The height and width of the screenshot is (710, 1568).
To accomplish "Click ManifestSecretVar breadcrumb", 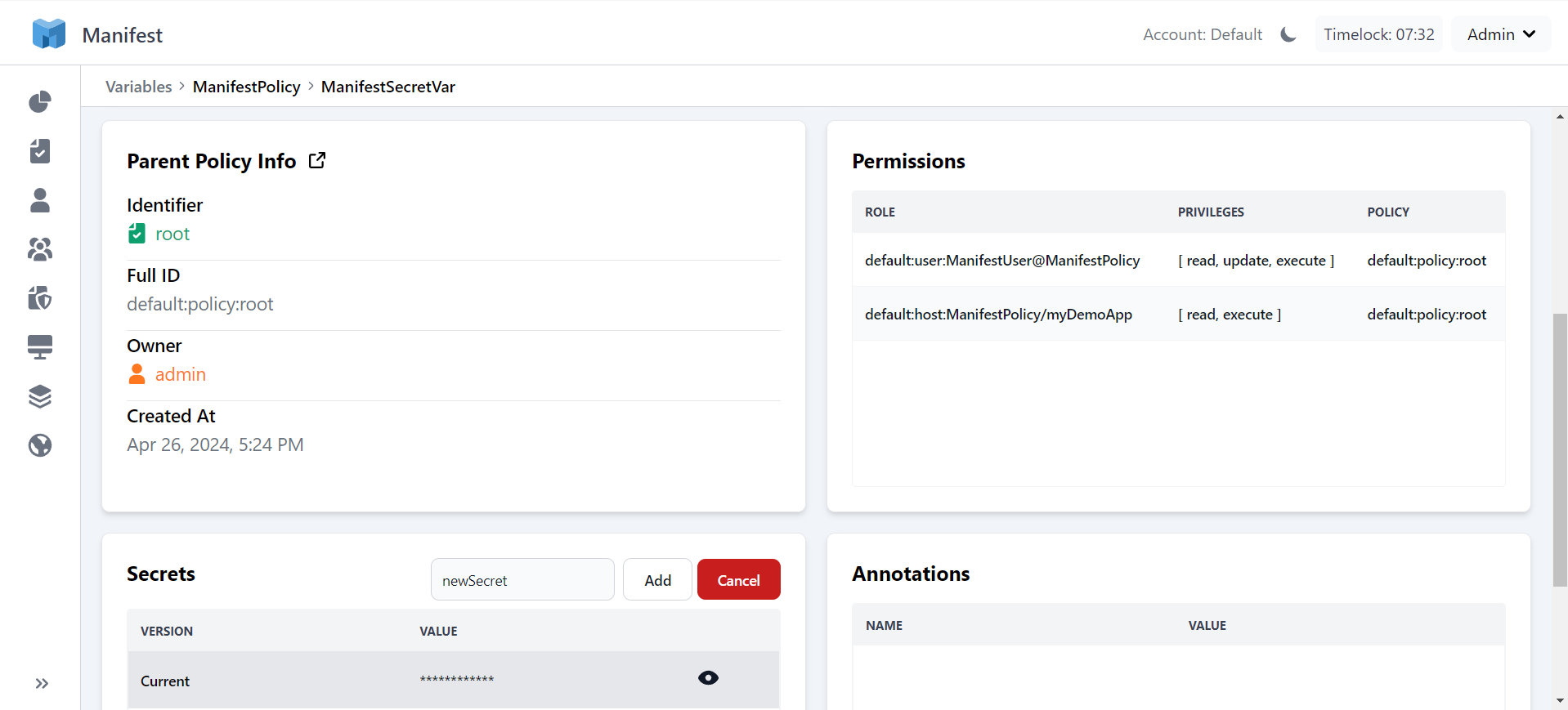I will [388, 87].
